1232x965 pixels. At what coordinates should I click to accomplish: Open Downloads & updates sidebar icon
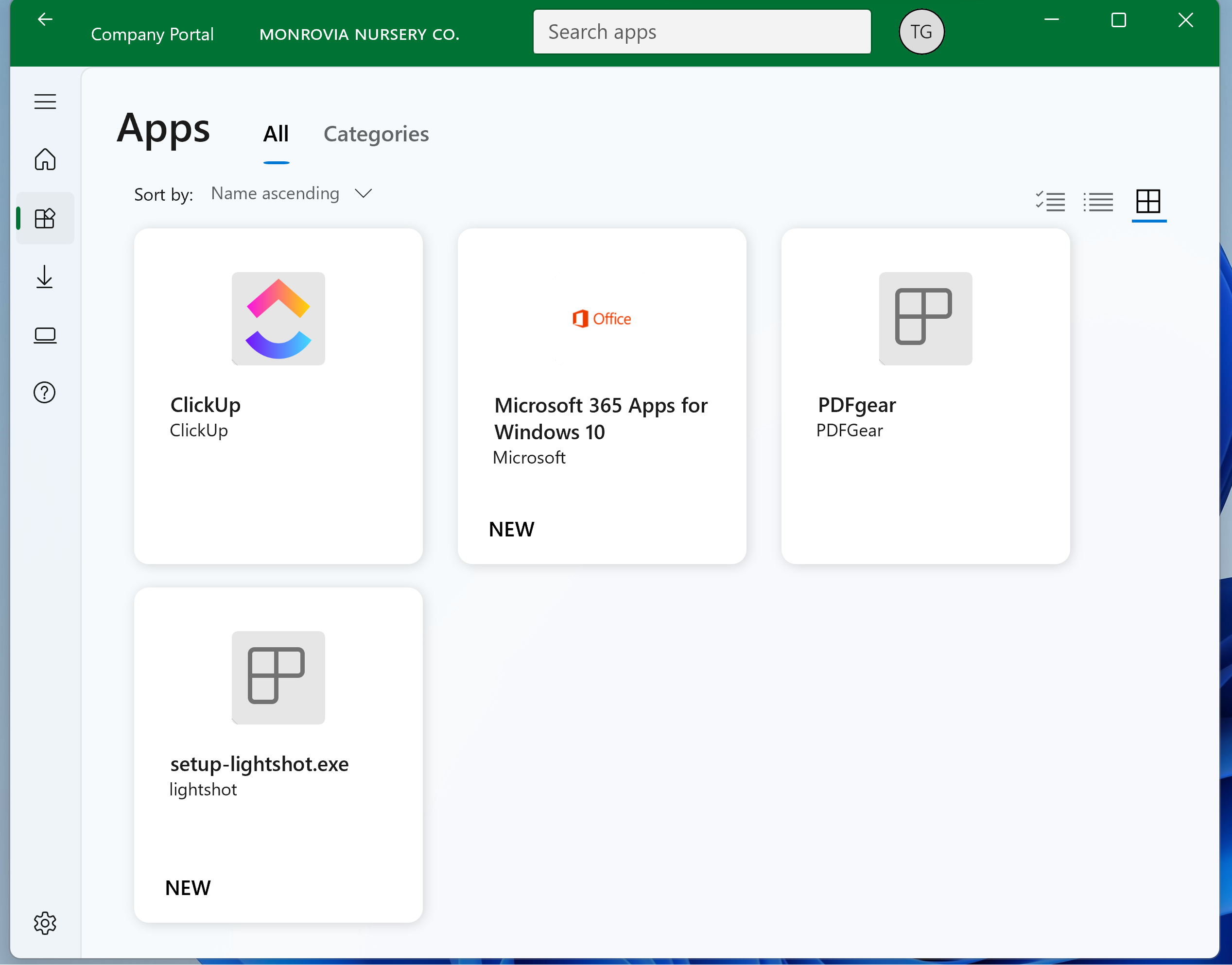[45, 277]
